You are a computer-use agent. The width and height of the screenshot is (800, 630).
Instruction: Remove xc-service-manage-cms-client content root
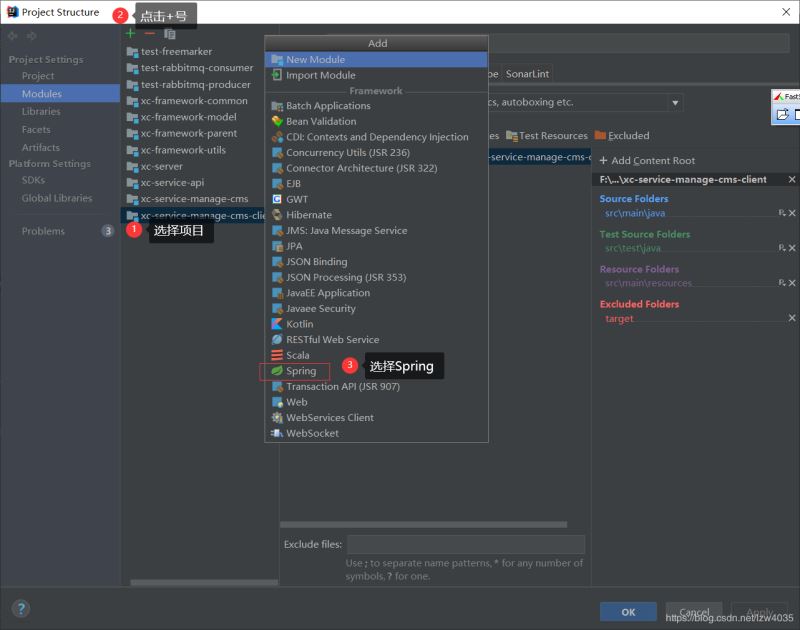coord(791,180)
